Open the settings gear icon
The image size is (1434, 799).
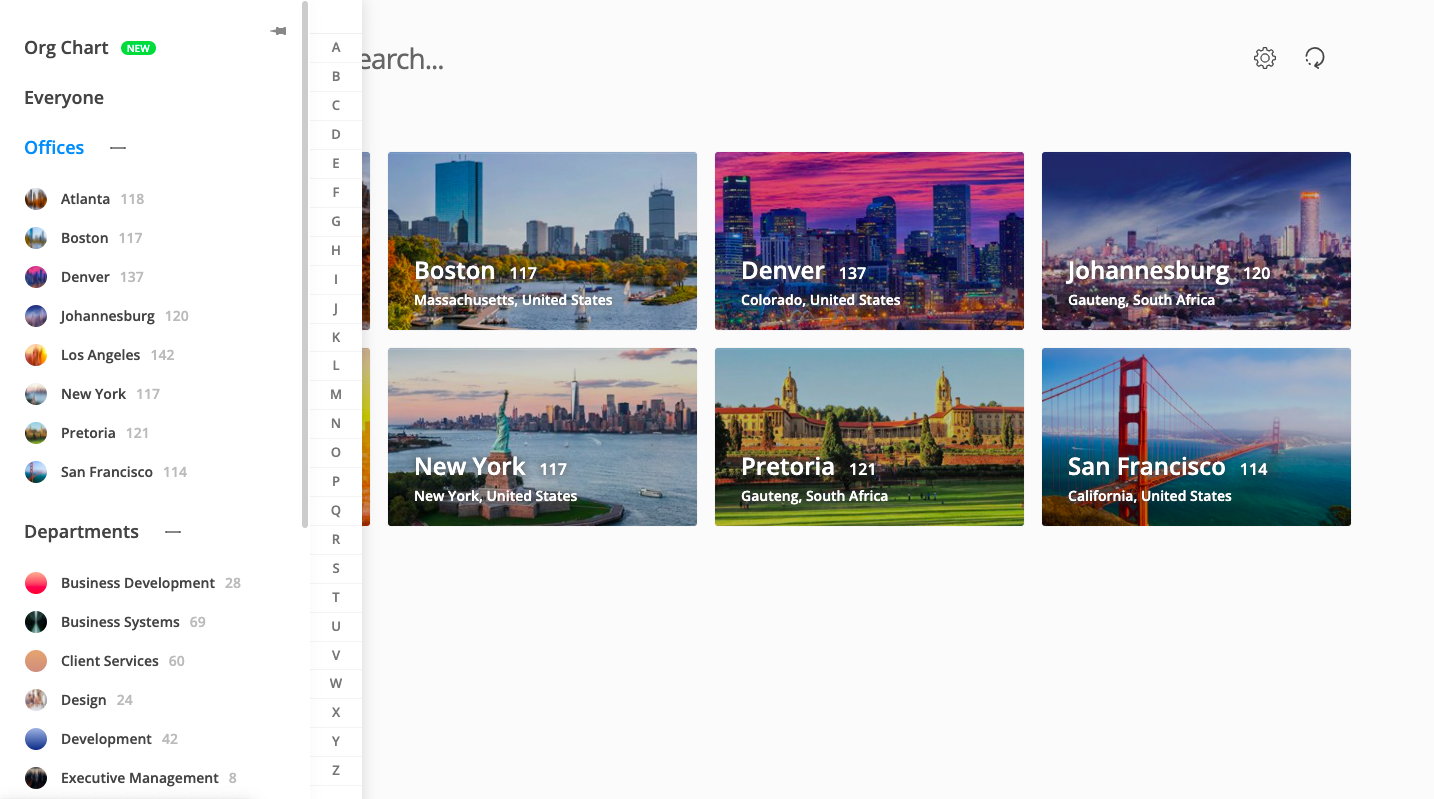tap(1265, 58)
